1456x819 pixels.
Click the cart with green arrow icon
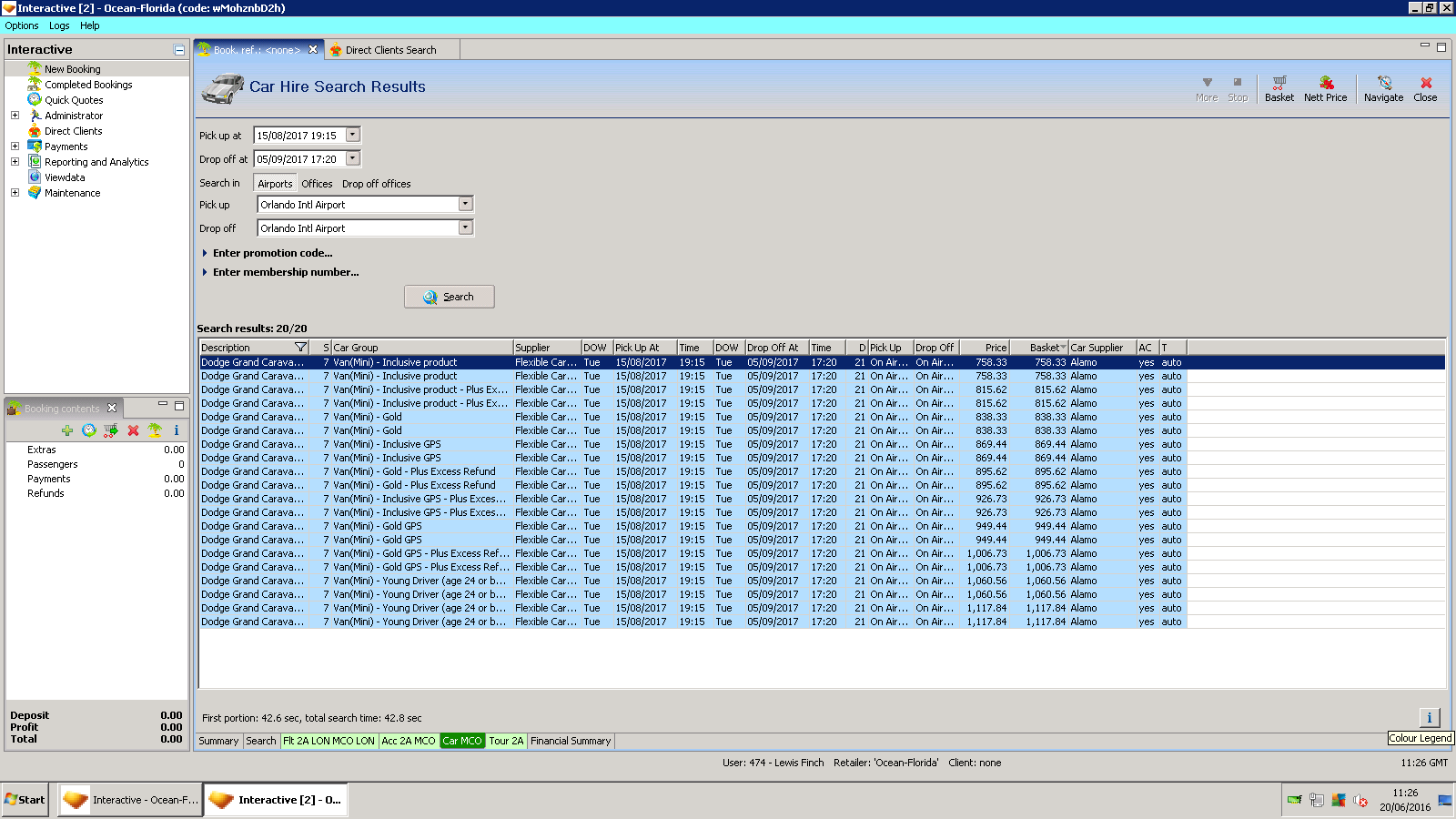(111, 430)
